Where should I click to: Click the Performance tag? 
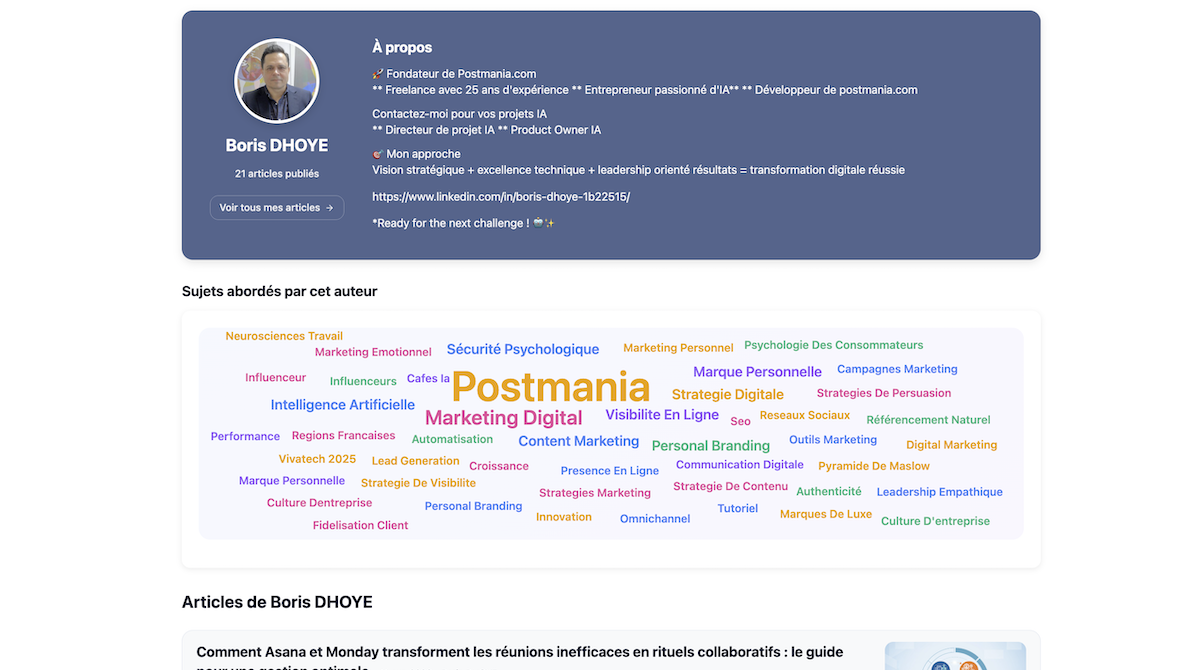(245, 436)
